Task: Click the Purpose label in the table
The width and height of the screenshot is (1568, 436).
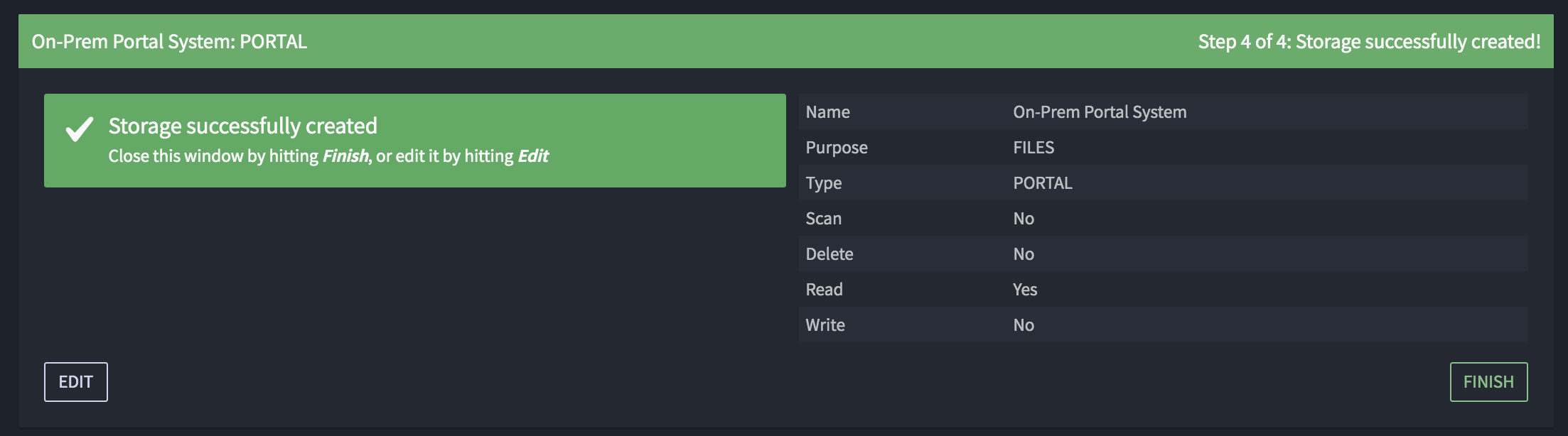Action: tap(837, 148)
